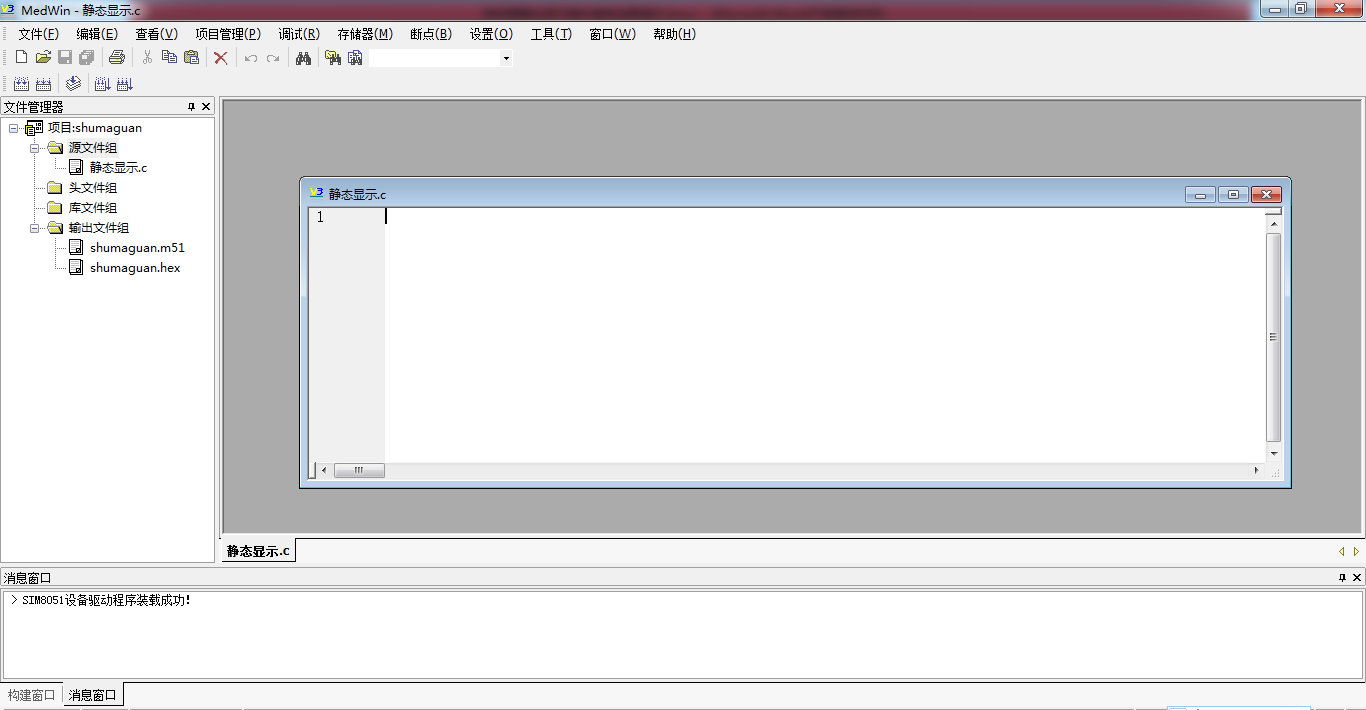Collapse the 项目:shumaguan tree root
Viewport: 1366px width, 710px height.
coord(14,128)
